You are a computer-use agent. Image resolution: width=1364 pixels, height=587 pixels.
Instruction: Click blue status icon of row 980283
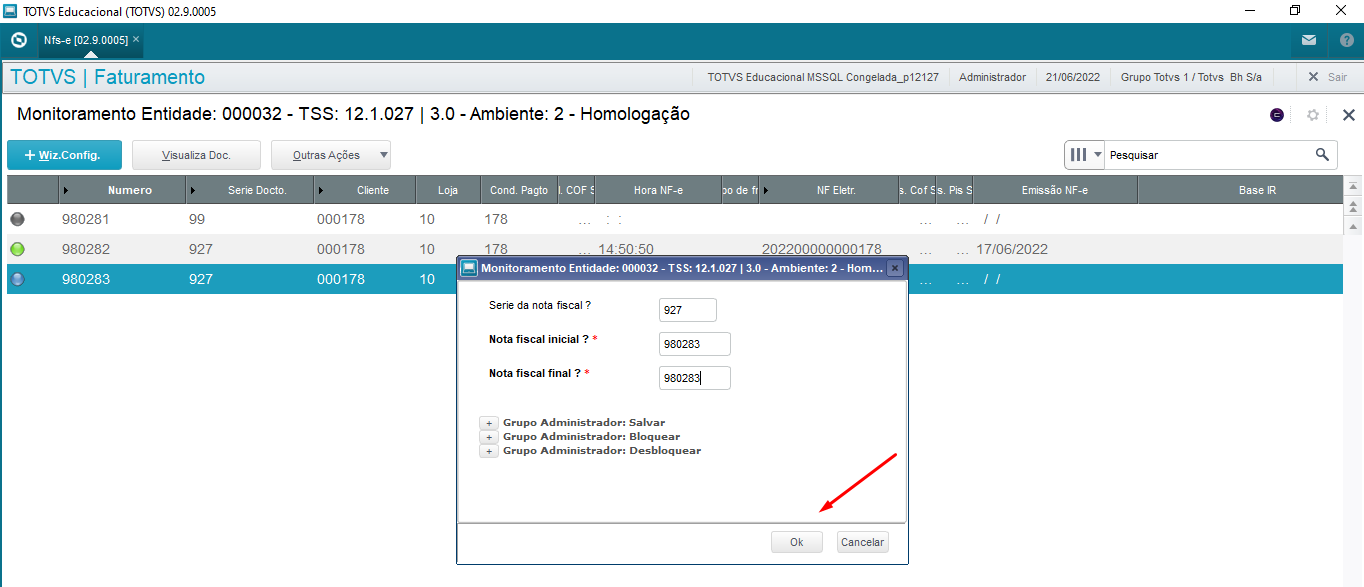click(17, 279)
